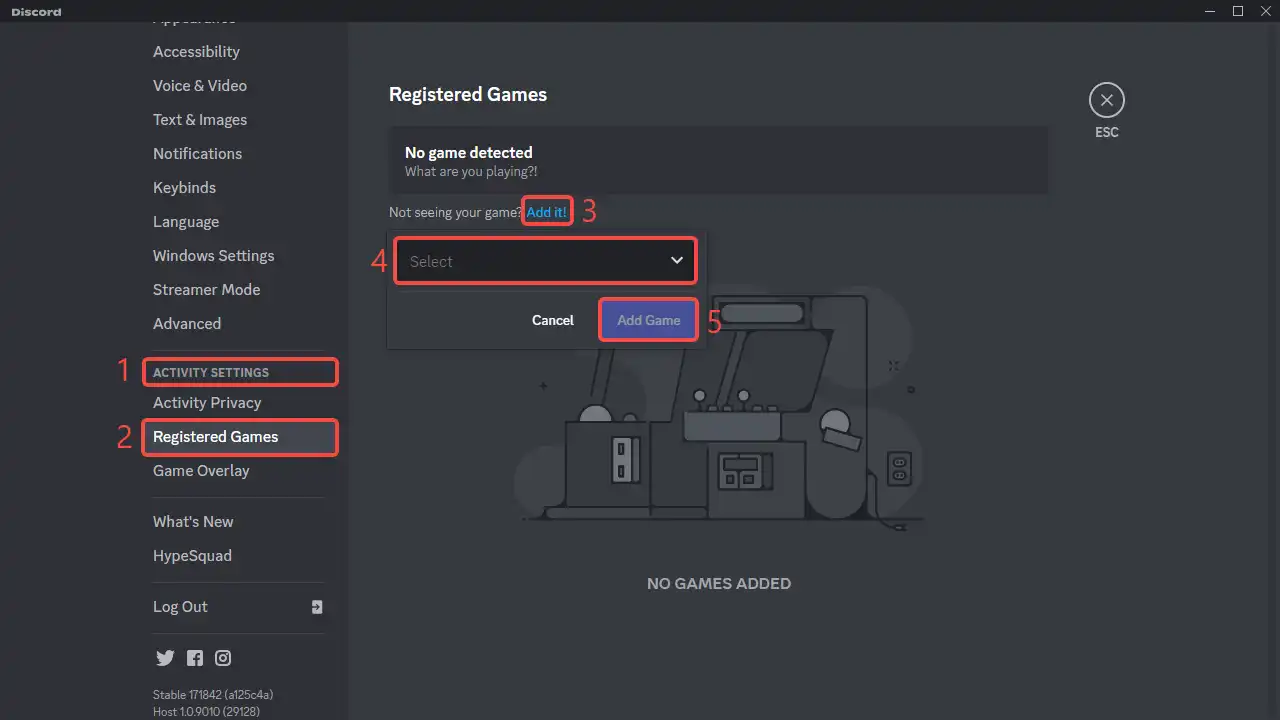
Task: Minimize the Discord window
Action: pos(1212,11)
